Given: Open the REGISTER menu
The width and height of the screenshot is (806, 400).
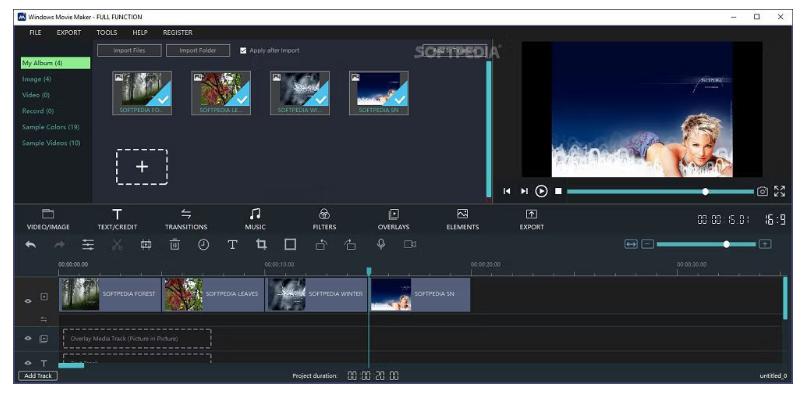Looking at the screenshot, I should point(177,32).
